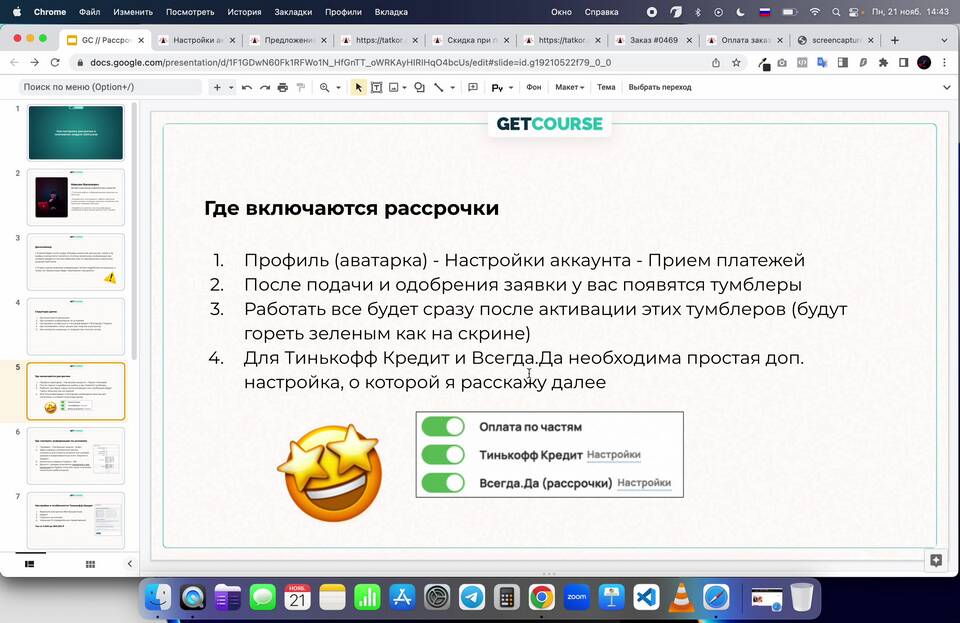Open Keynote from the Dock
960x623 pixels.
612,597
